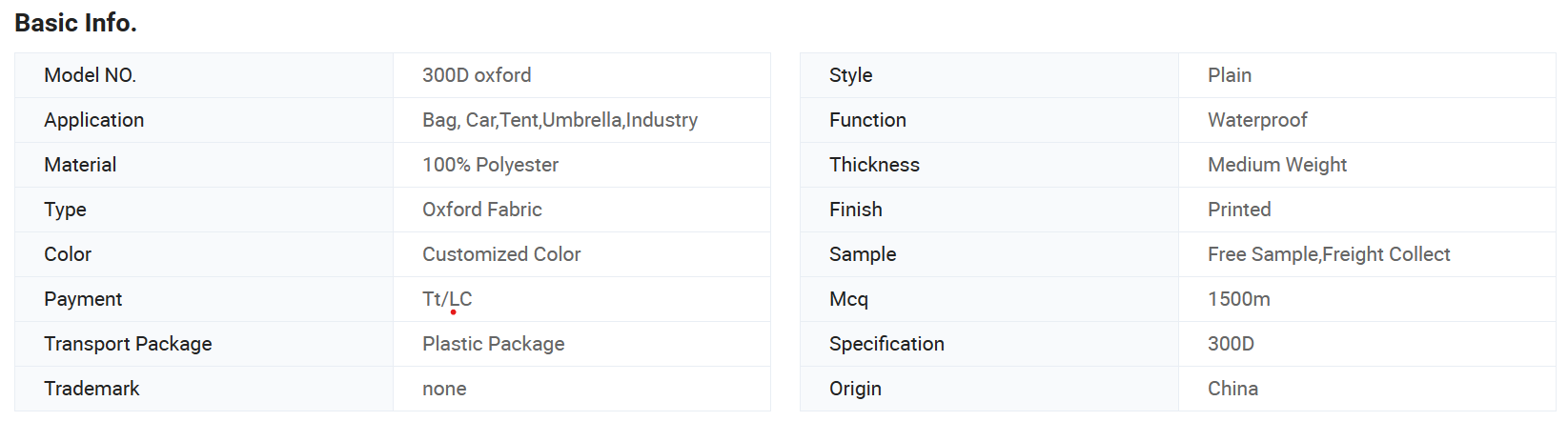Image resolution: width=1568 pixels, height=421 pixels.
Task: Click the Basic Info. heading
Action: pos(75,23)
